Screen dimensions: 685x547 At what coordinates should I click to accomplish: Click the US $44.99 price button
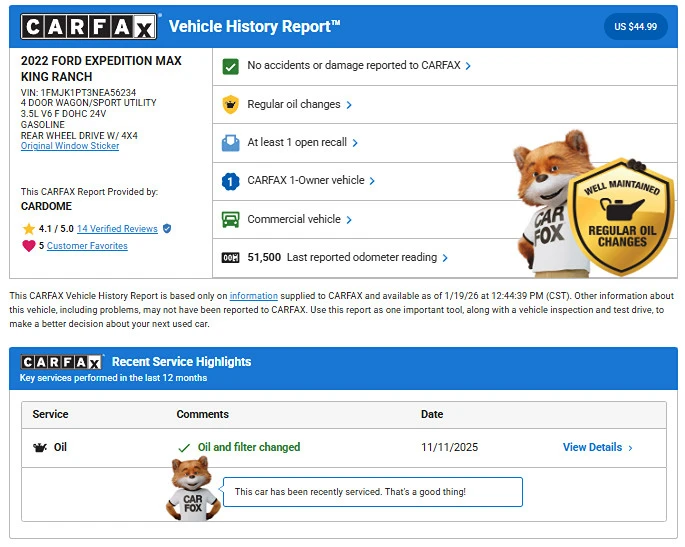click(x=636, y=27)
